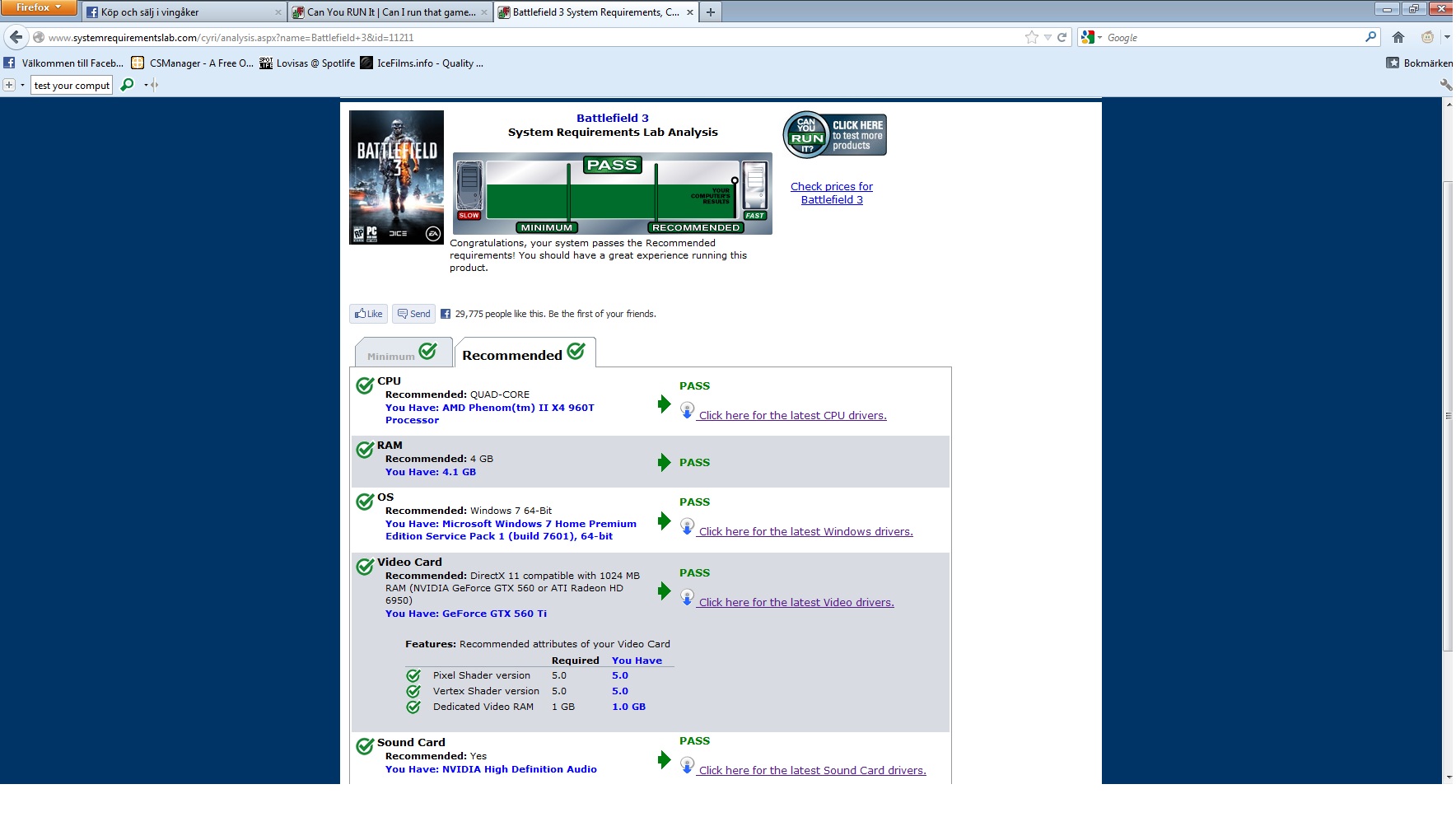Click the Can You Run It badge

pyautogui.click(x=834, y=134)
